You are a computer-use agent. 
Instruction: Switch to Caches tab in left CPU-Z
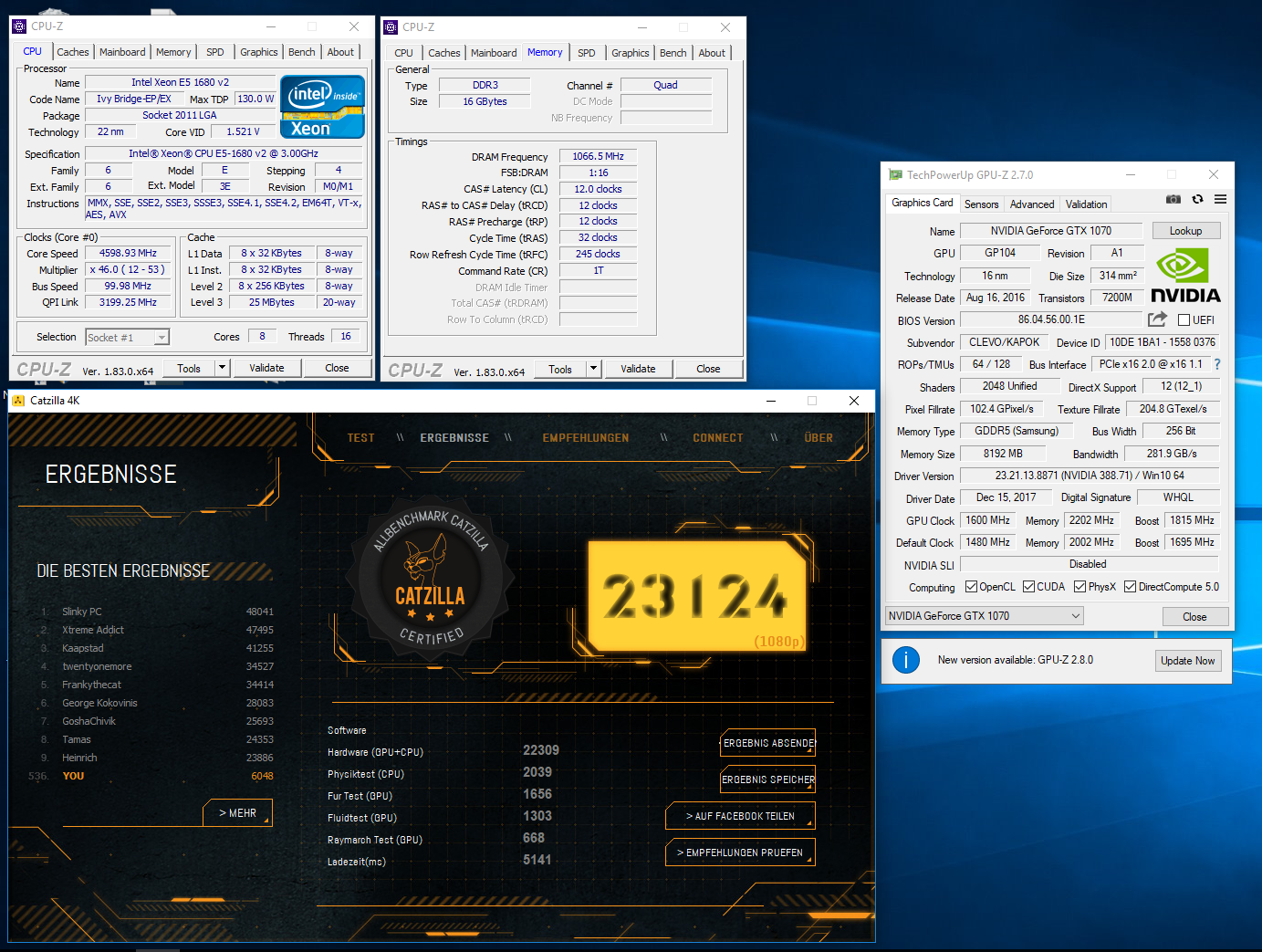(73, 52)
